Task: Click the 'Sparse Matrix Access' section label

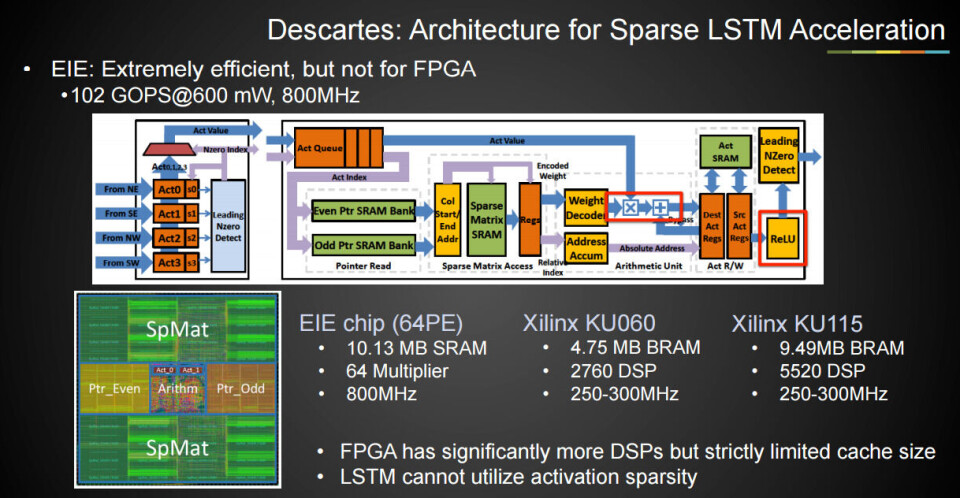Action: point(487,266)
